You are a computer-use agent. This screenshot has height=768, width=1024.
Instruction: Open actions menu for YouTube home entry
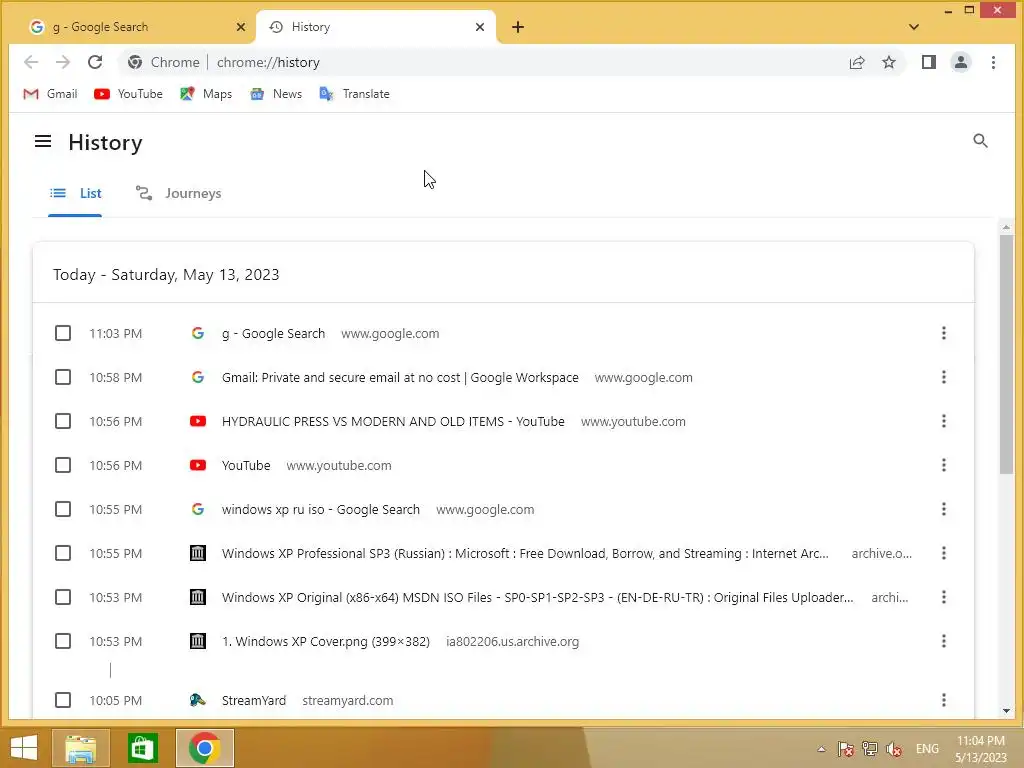tap(944, 465)
